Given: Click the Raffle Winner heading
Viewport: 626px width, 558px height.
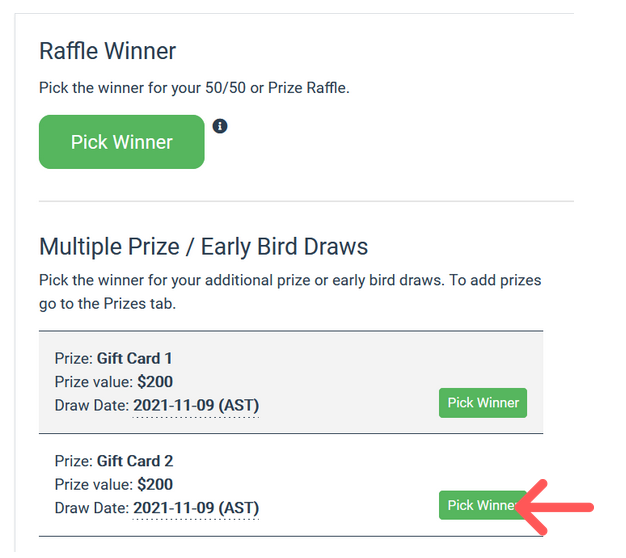Looking at the screenshot, I should [107, 51].
